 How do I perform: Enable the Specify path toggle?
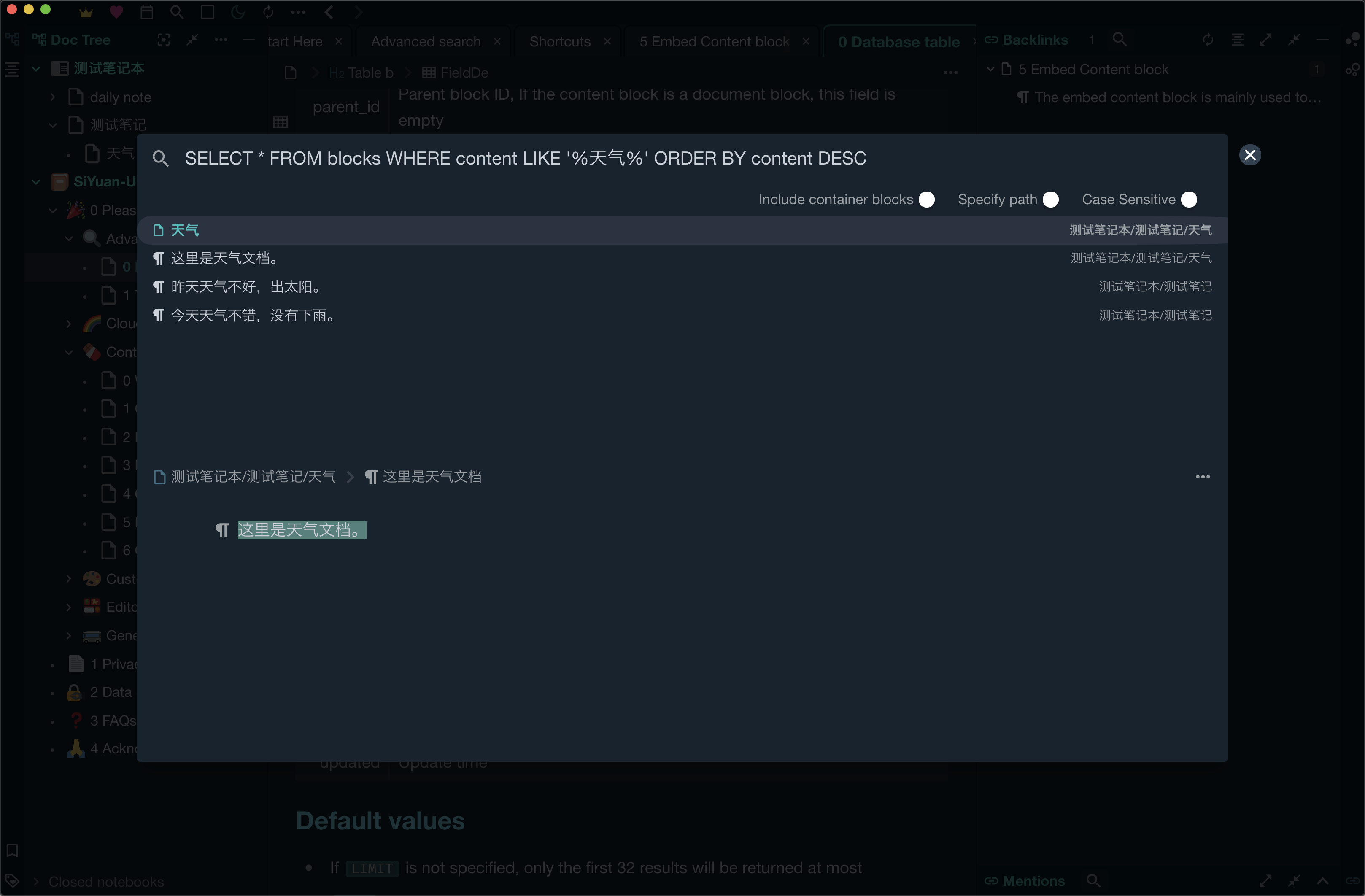[1051, 199]
